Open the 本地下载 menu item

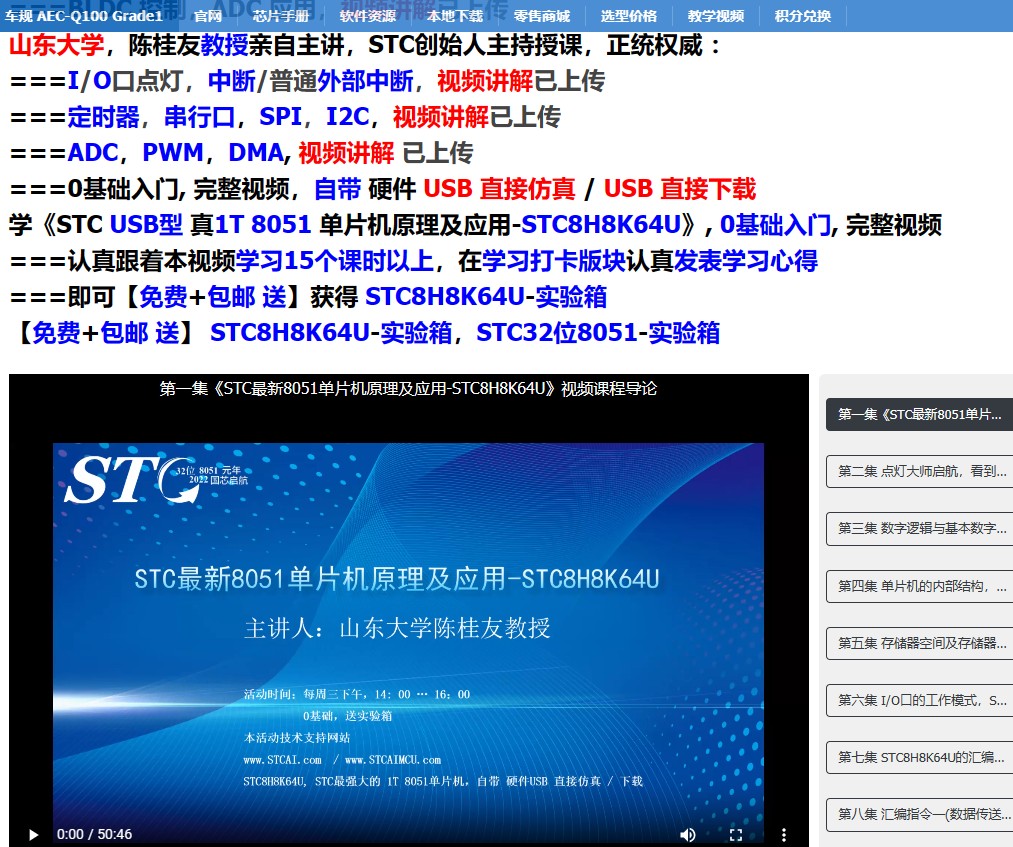click(x=454, y=16)
